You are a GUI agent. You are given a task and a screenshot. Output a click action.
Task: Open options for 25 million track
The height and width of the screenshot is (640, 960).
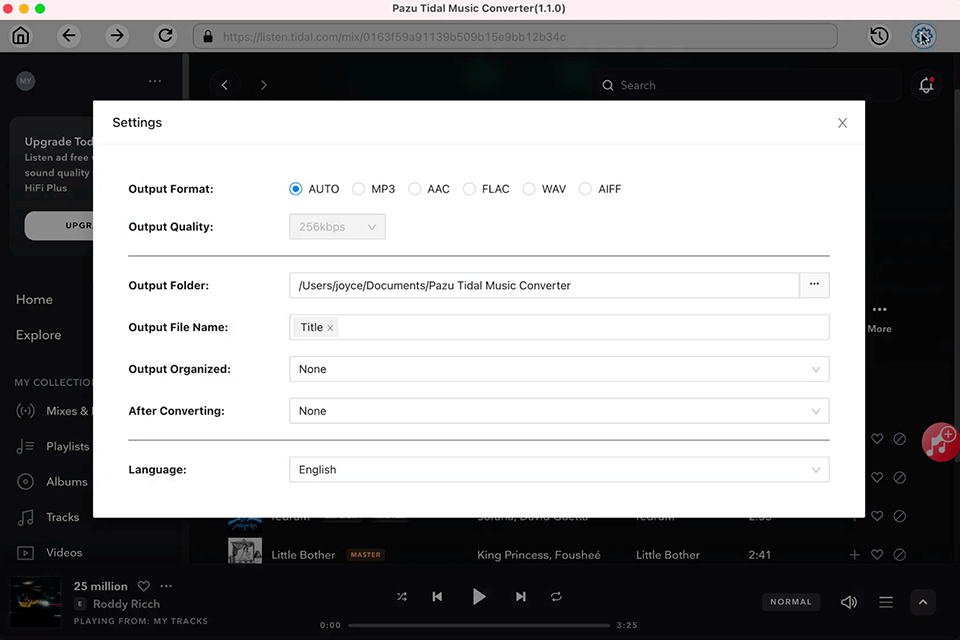click(x=166, y=586)
